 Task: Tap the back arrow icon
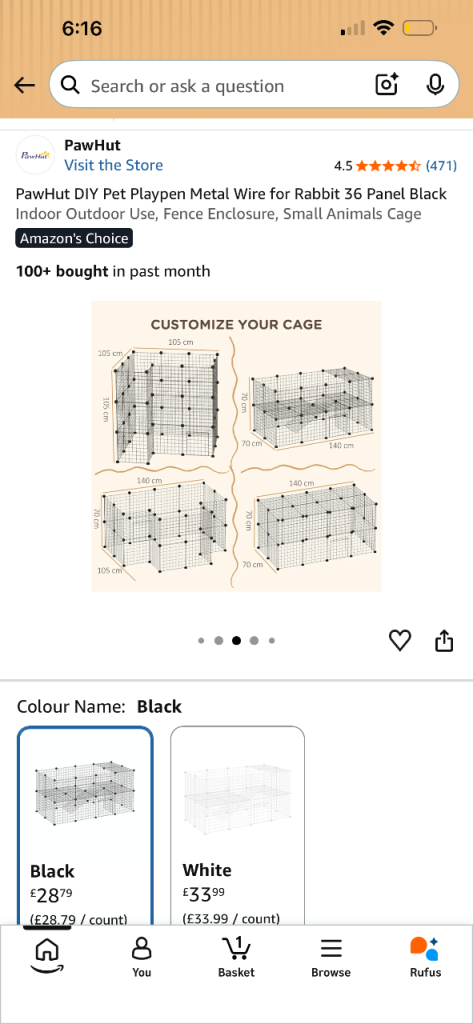point(24,86)
